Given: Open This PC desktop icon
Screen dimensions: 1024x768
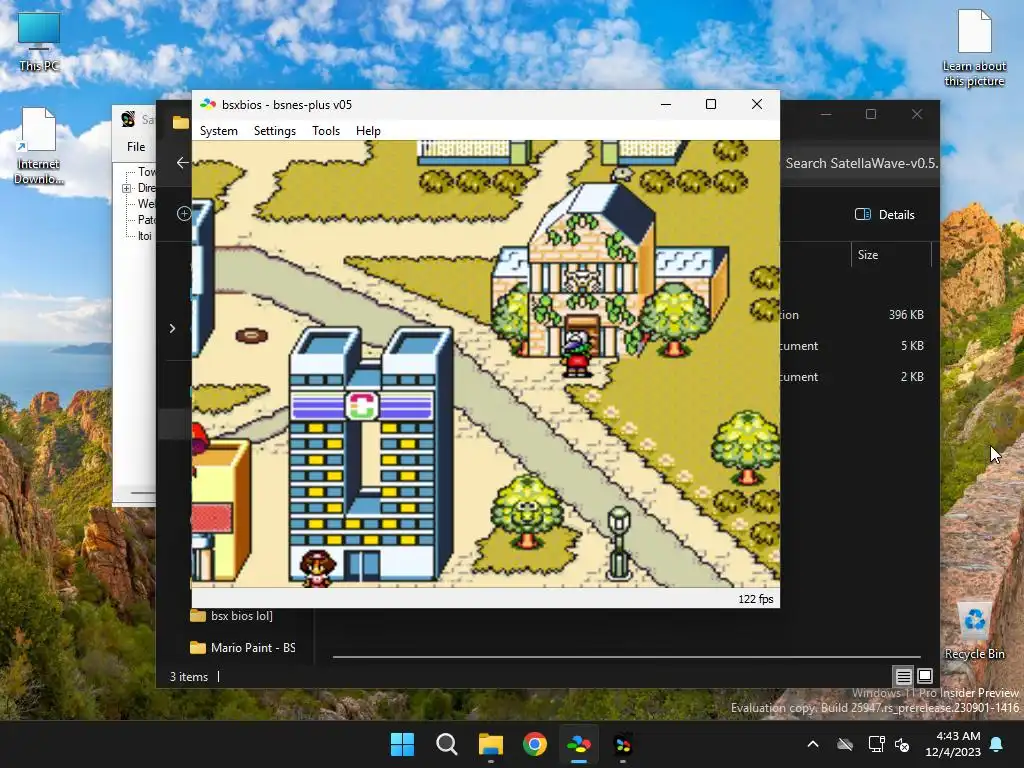Looking at the screenshot, I should (39, 41).
